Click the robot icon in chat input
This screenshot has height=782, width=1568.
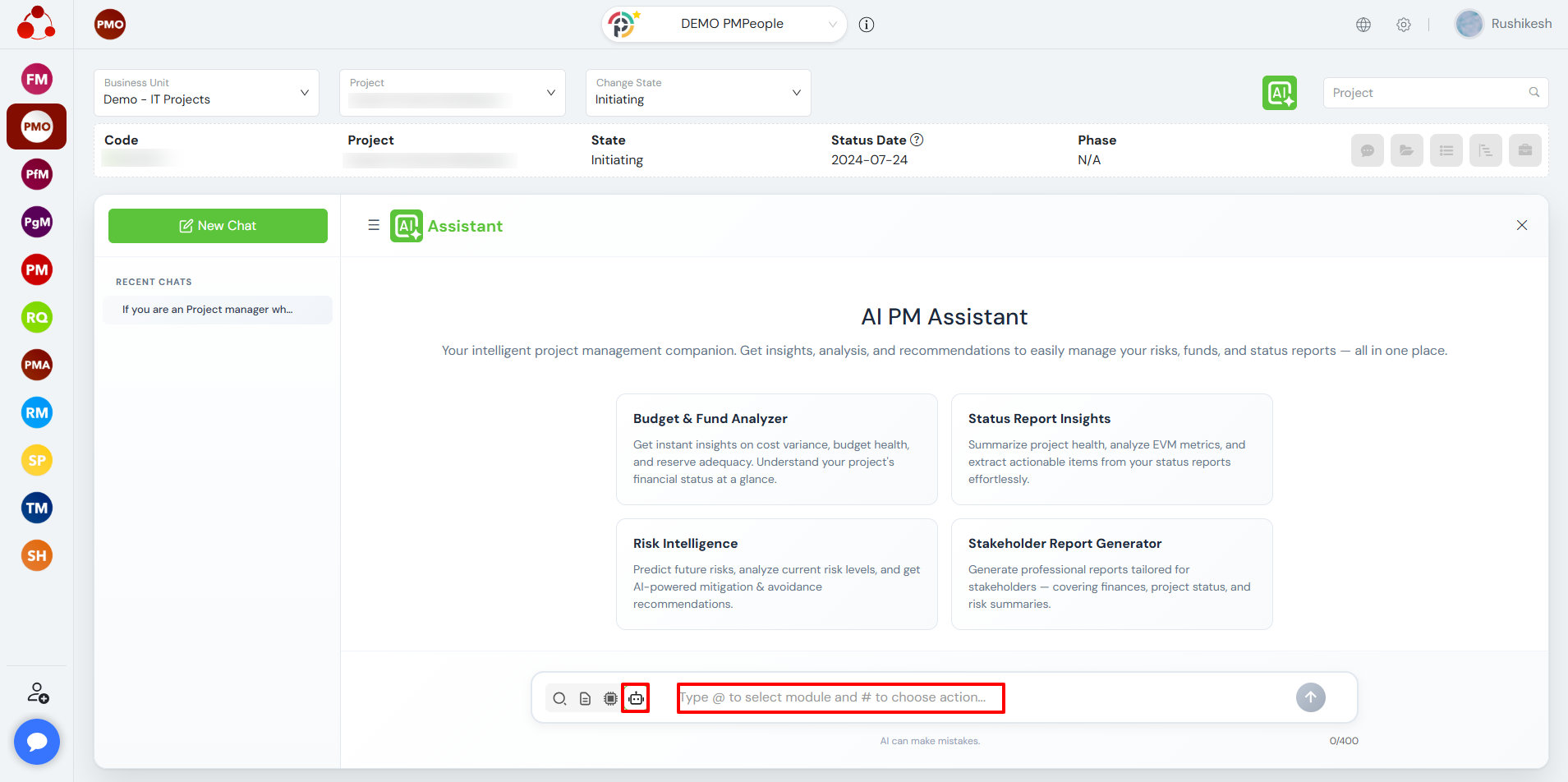[x=636, y=698]
